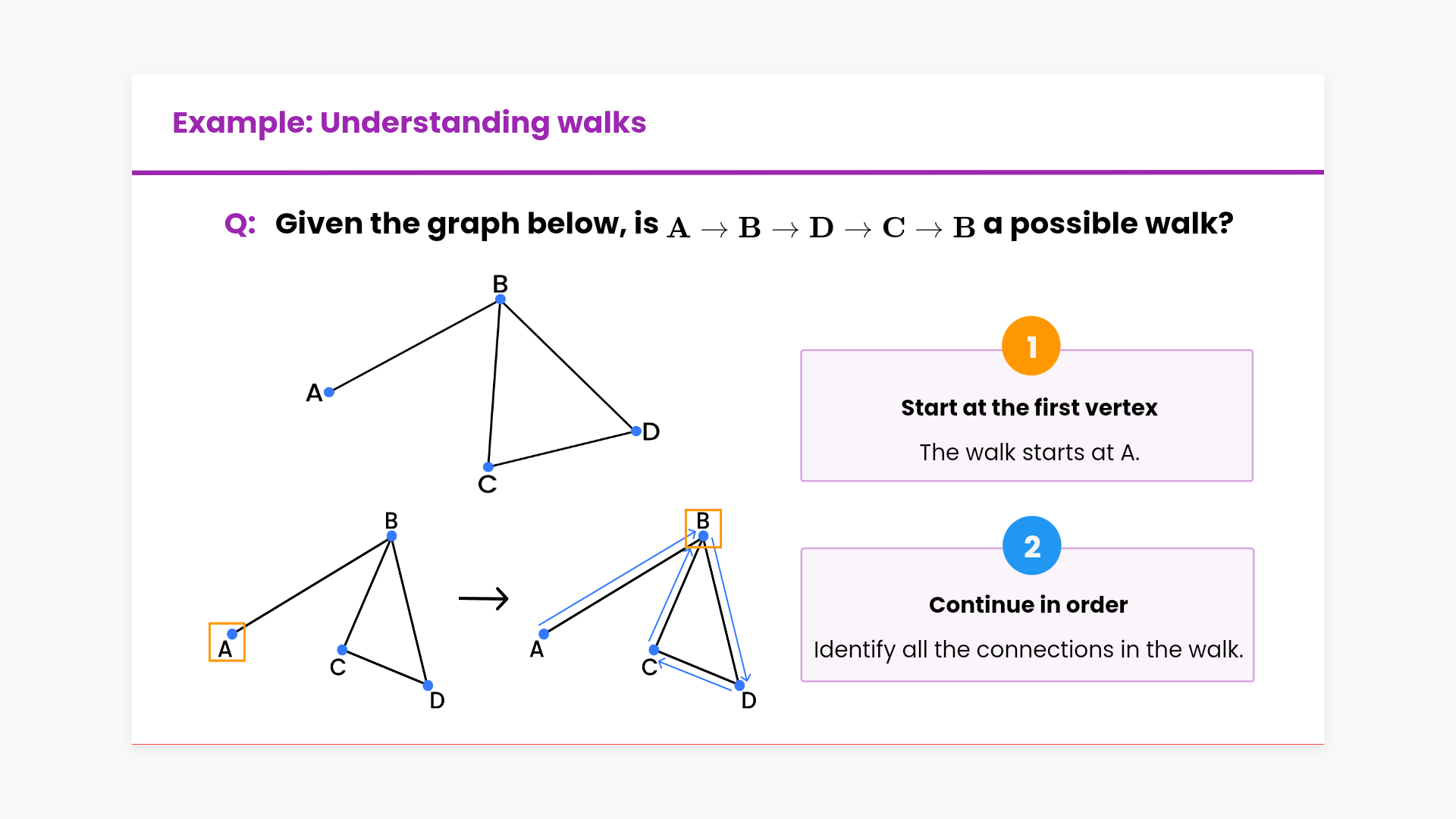Click vertex C dot in the top graph
The image size is (1456, 819).
pyautogui.click(x=488, y=467)
